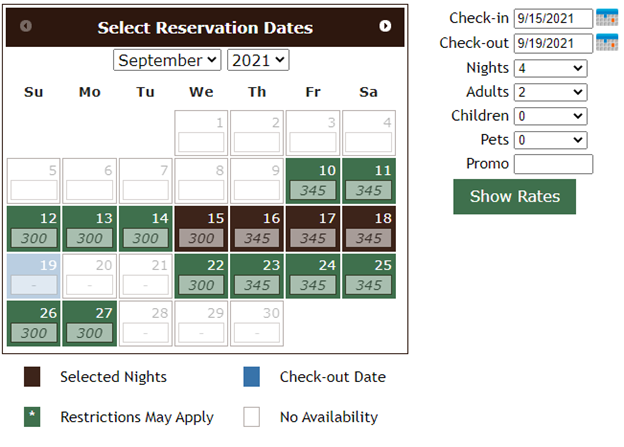Click the Promo code field
The width and height of the screenshot is (624, 447).
pos(553,164)
